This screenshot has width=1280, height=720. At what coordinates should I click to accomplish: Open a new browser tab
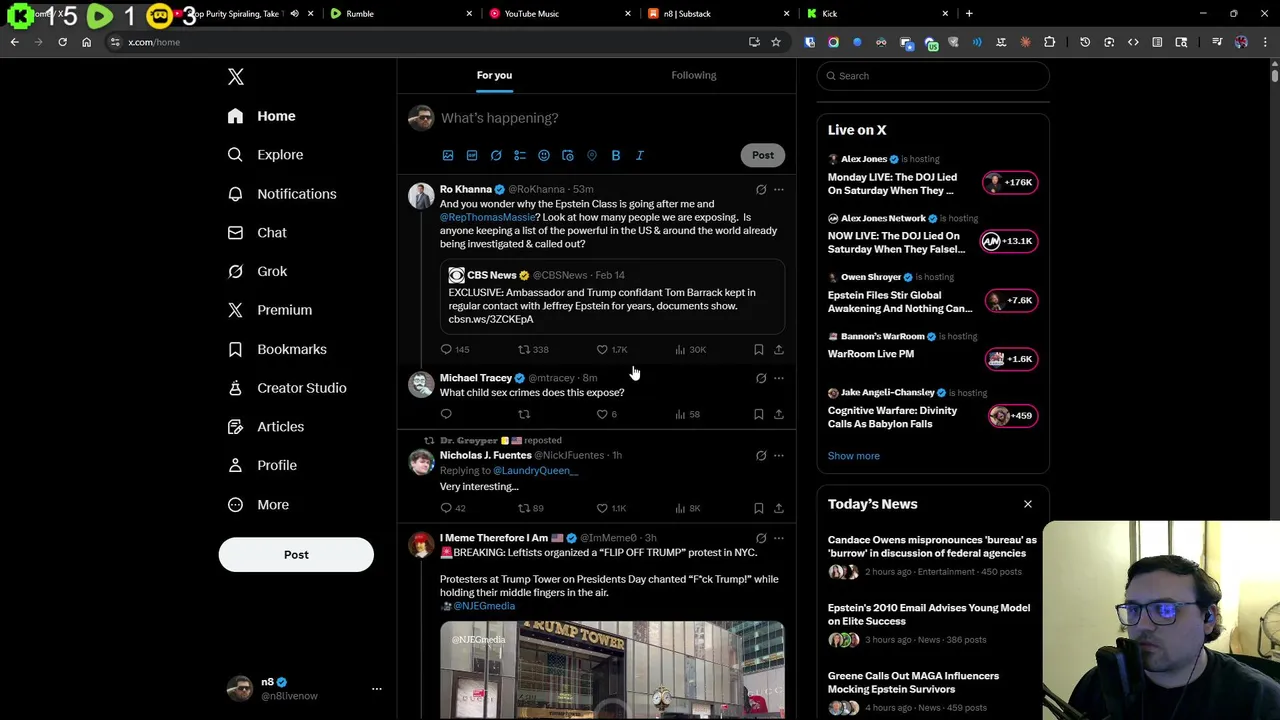click(969, 14)
